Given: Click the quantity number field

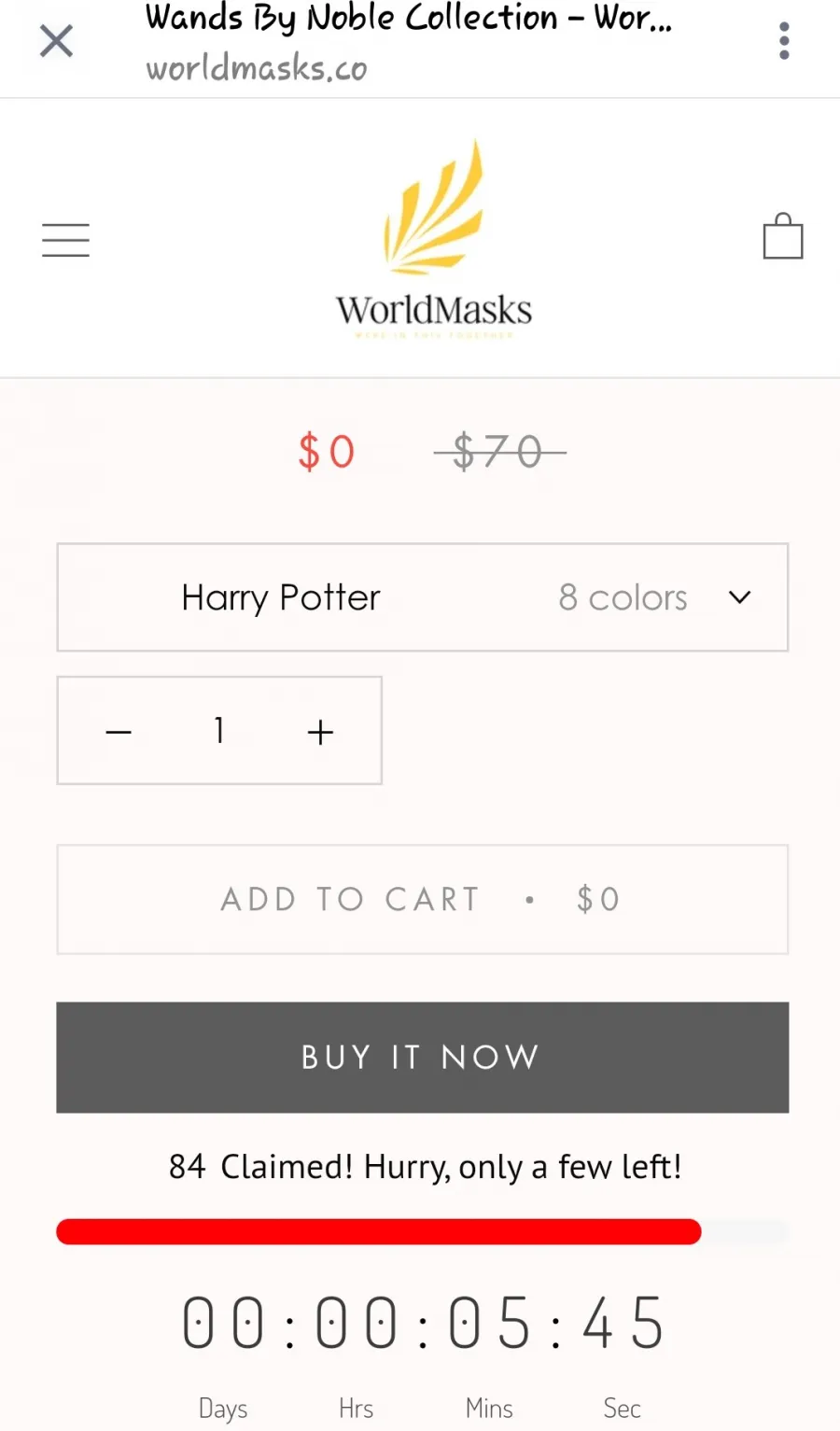Looking at the screenshot, I should click(219, 730).
